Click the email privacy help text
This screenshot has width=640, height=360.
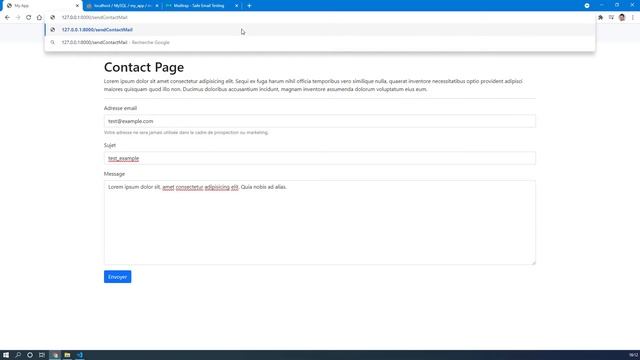(186, 133)
